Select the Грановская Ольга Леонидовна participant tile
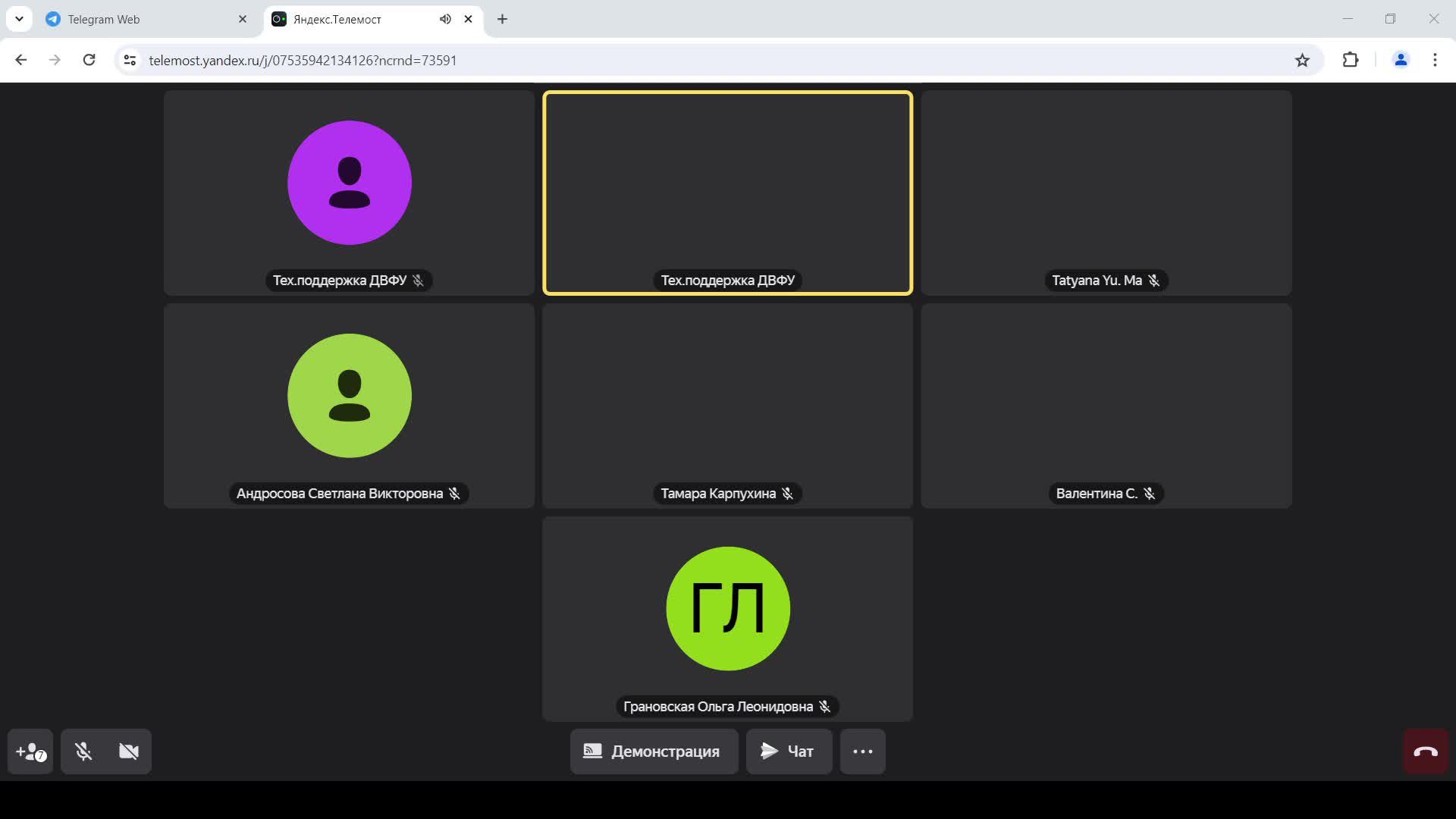 [727, 618]
